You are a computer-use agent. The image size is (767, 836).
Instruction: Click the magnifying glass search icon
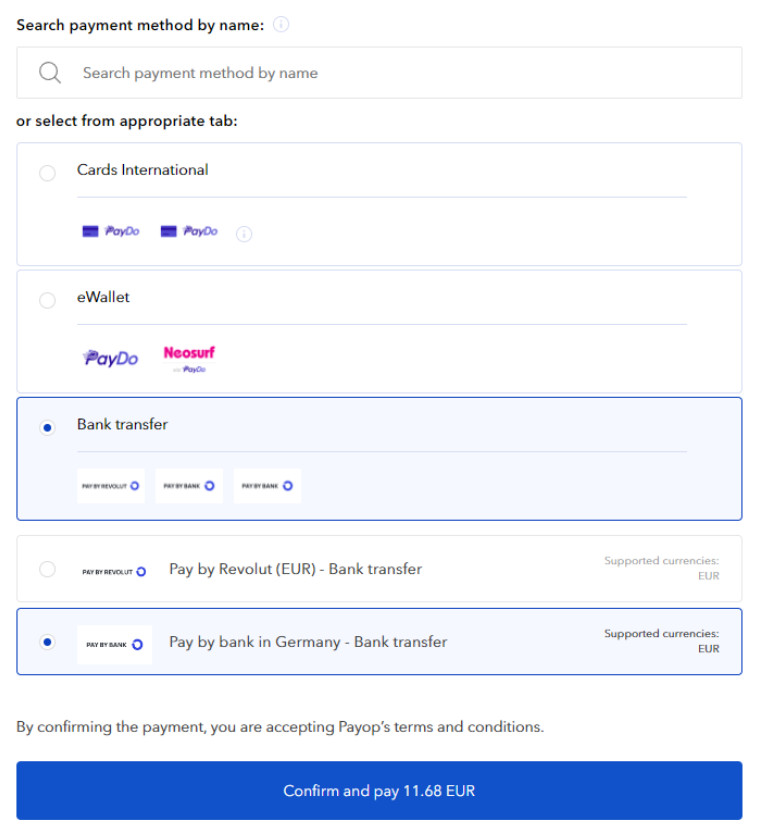(50, 73)
